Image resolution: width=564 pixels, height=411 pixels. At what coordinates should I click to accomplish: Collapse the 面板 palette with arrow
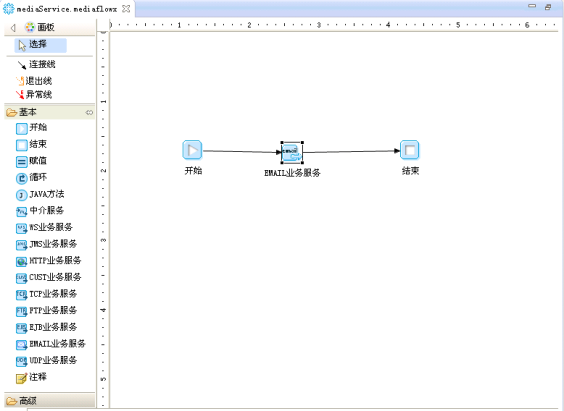tap(13, 28)
